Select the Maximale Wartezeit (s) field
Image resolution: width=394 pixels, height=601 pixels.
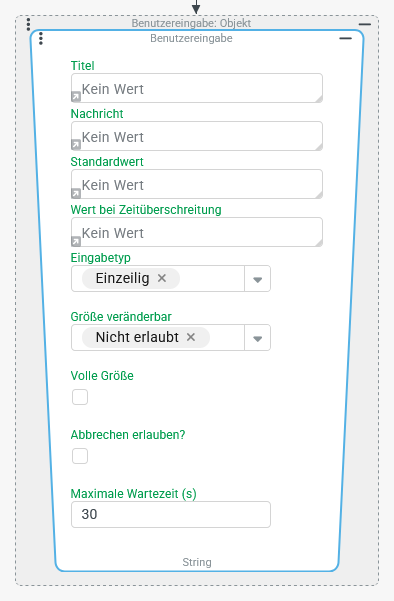click(x=171, y=514)
